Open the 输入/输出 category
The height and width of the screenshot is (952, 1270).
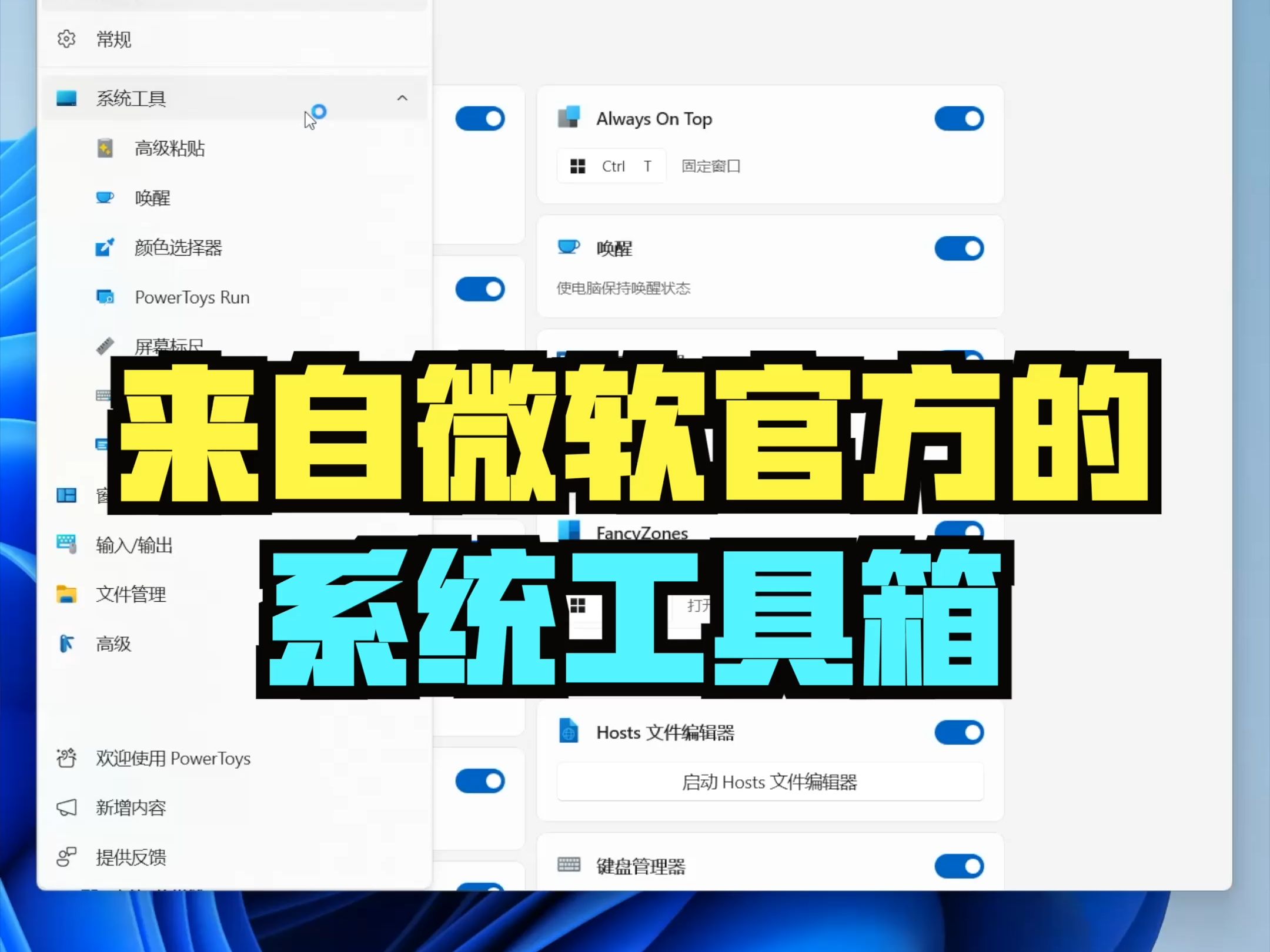[134, 545]
